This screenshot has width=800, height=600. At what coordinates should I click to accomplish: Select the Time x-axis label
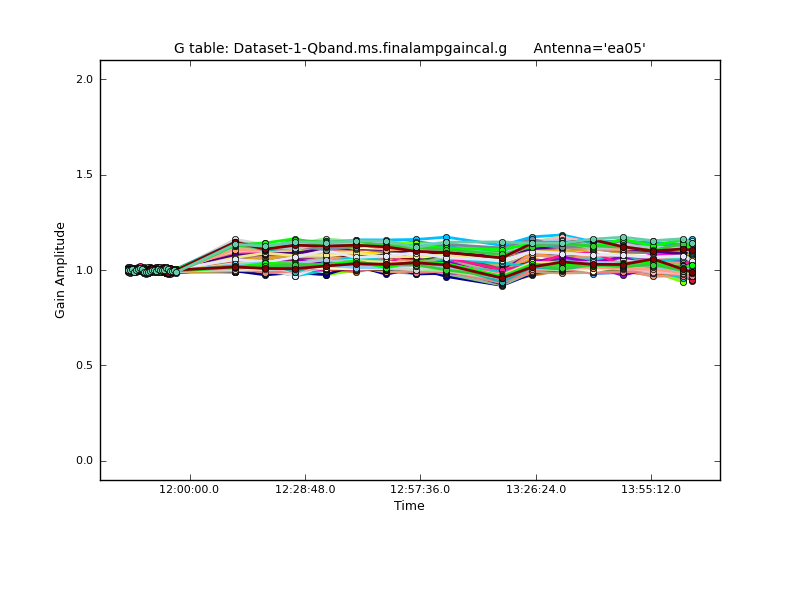(409, 506)
